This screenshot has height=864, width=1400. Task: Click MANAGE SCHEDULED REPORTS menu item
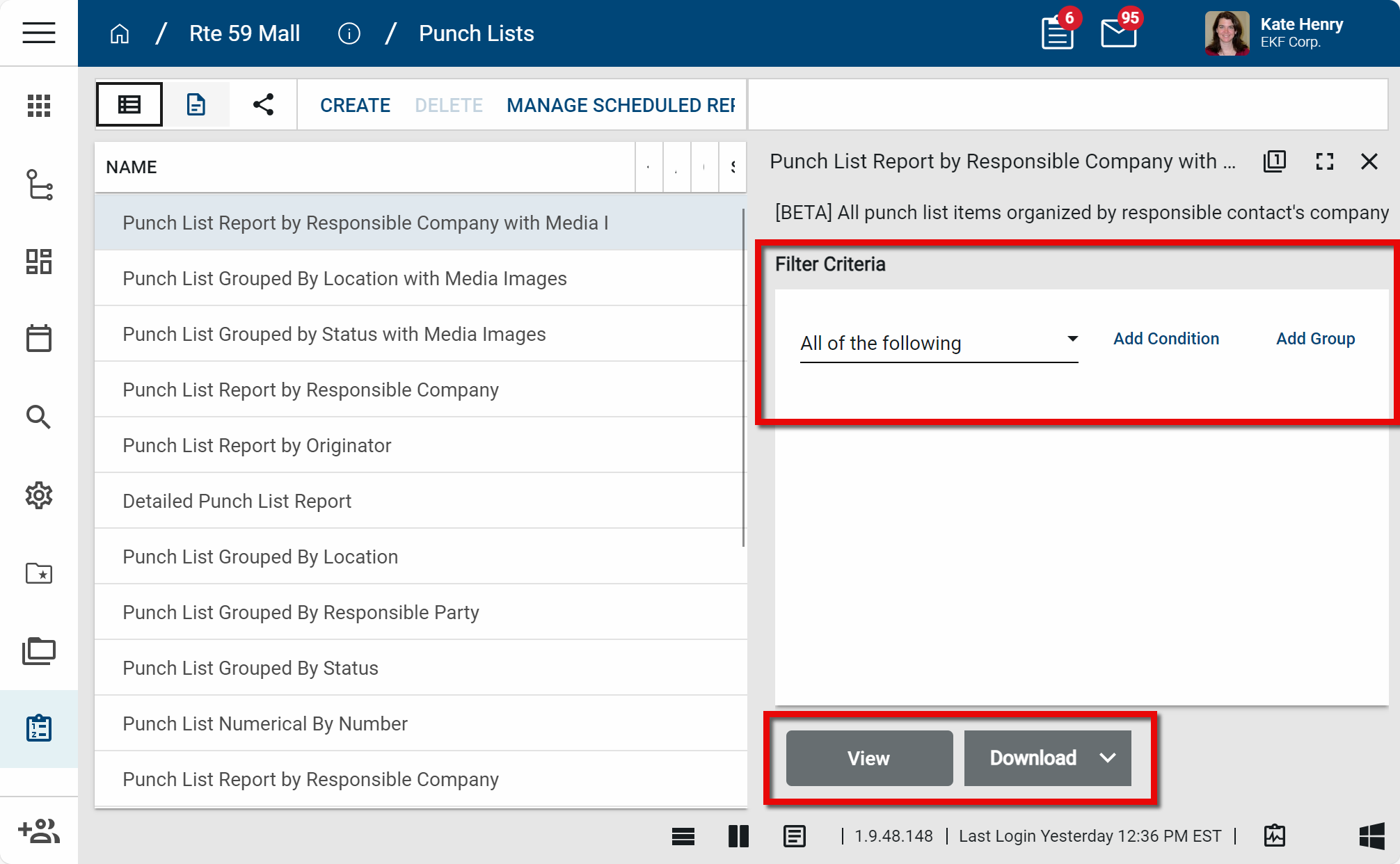(621, 105)
